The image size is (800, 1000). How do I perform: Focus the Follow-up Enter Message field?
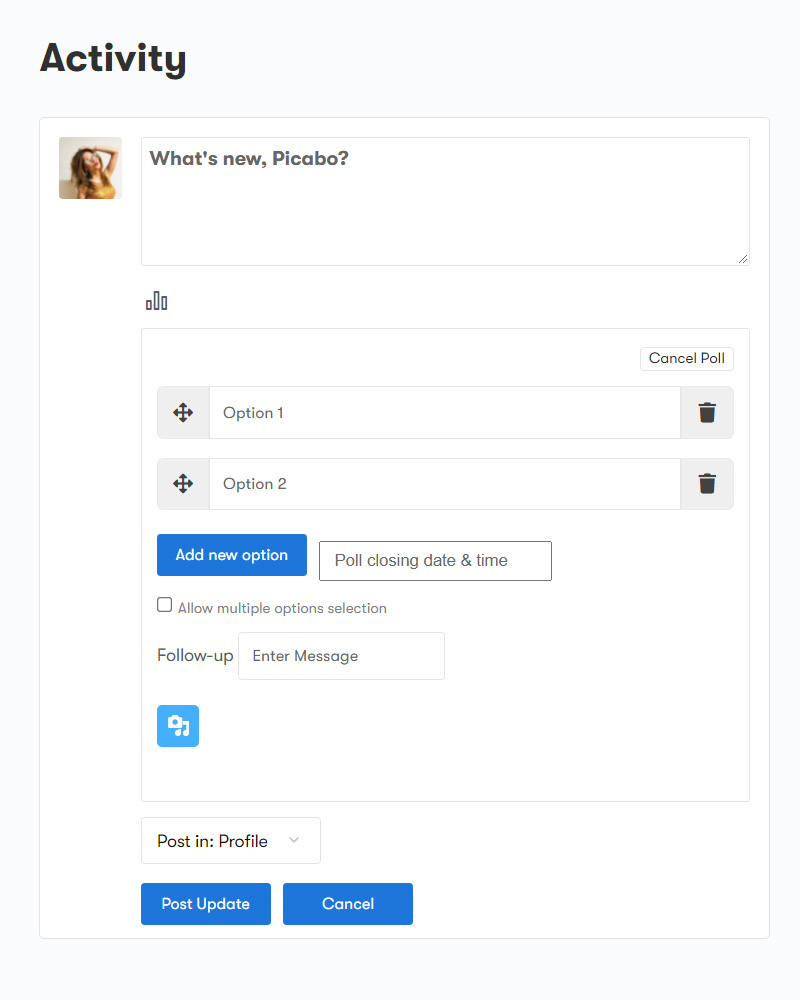[341, 656]
